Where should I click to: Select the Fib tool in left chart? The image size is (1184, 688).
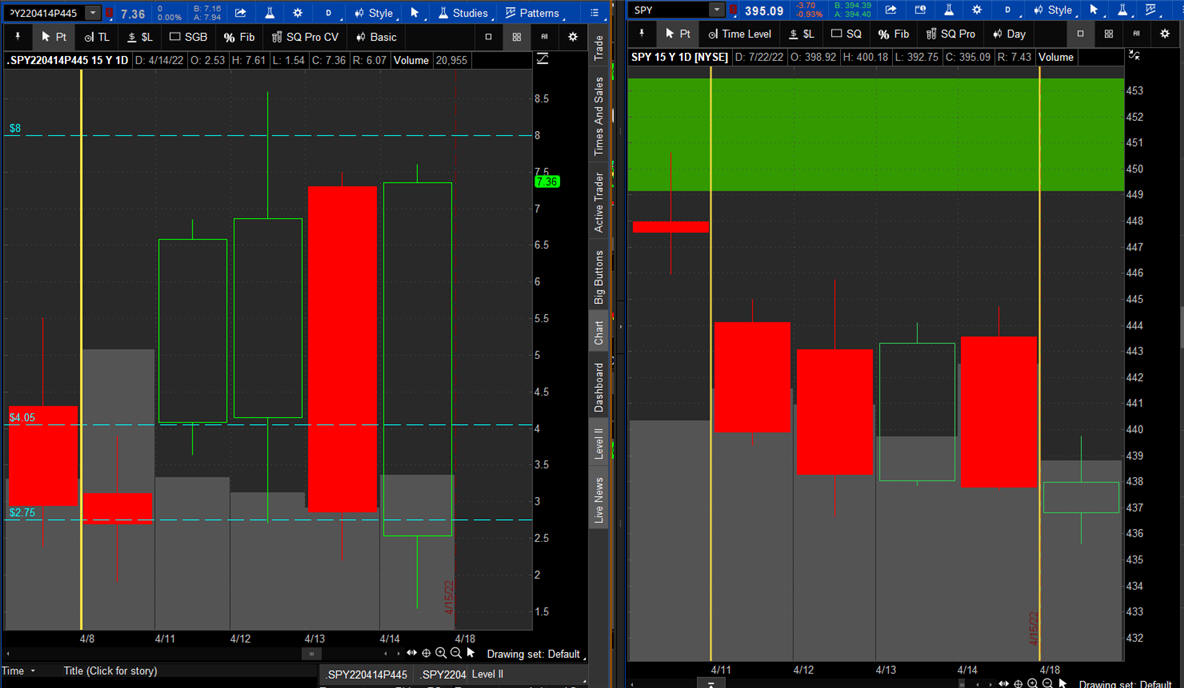coord(239,37)
